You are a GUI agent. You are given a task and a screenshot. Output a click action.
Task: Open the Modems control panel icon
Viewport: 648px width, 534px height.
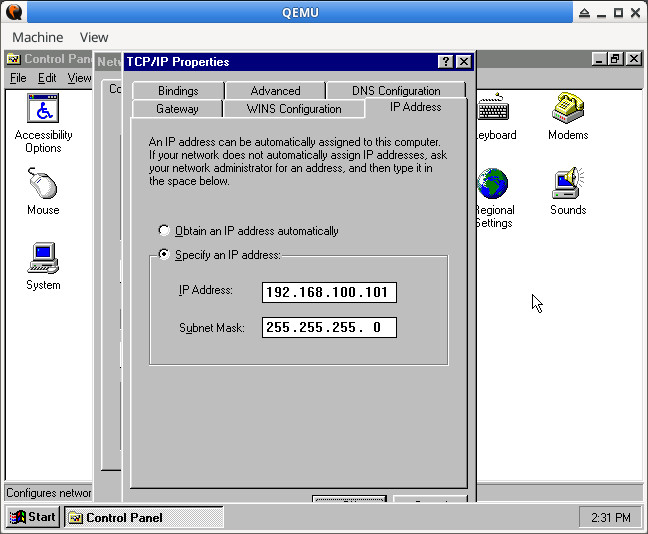[567, 110]
